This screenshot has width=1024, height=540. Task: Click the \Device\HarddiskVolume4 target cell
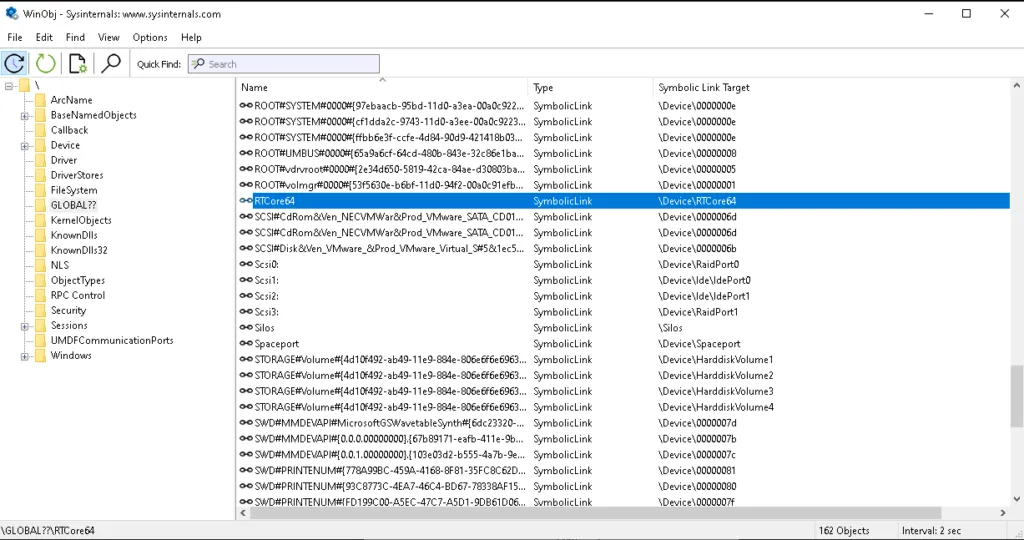tap(715, 407)
